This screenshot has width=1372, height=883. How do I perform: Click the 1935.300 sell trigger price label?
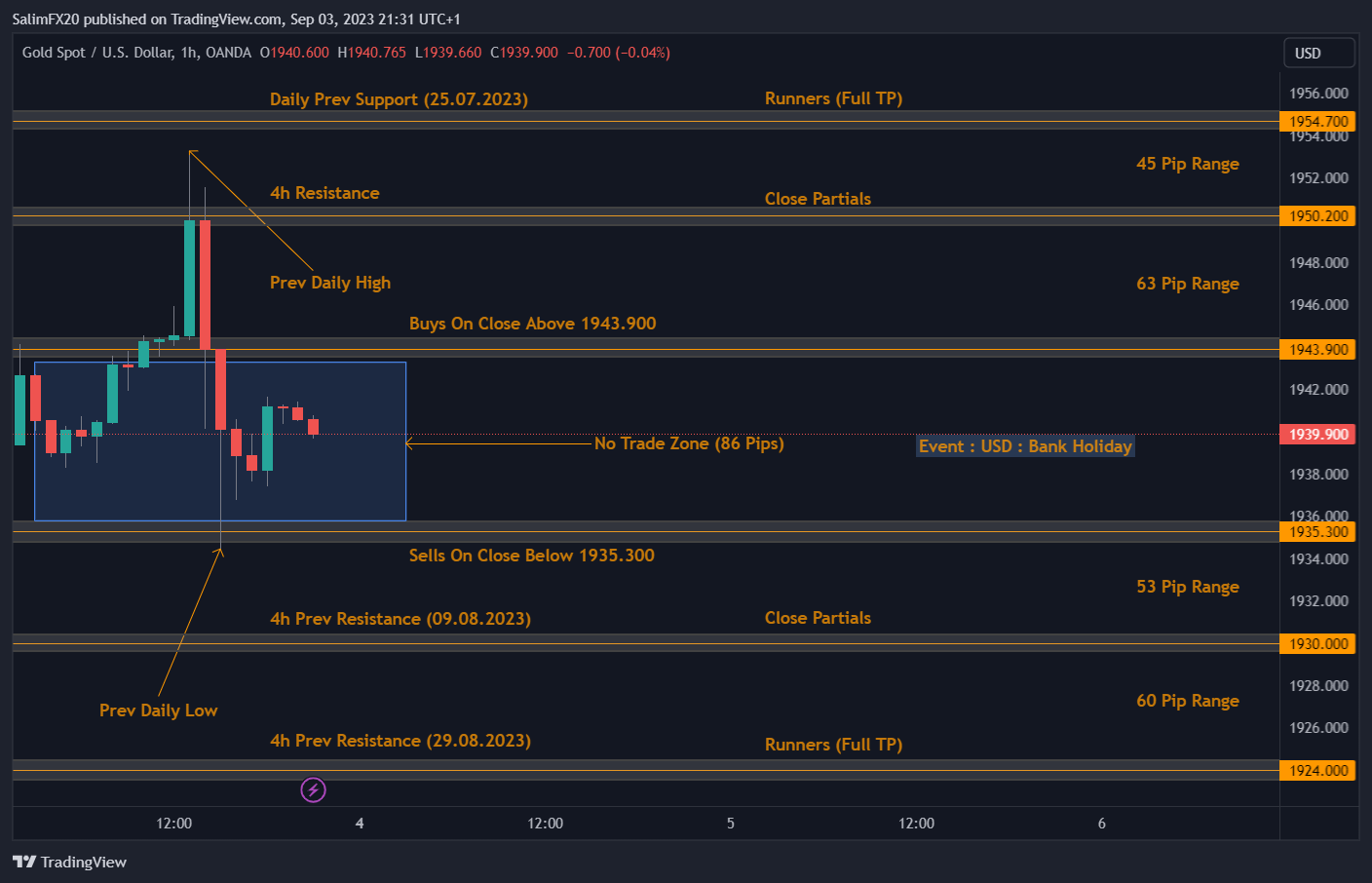(x=1317, y=531)
